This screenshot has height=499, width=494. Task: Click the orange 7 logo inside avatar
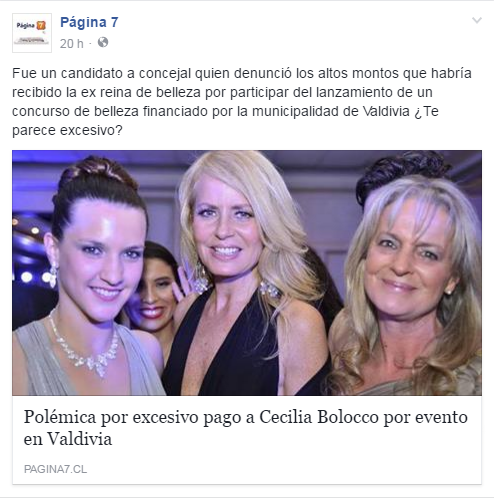[41, 26]
